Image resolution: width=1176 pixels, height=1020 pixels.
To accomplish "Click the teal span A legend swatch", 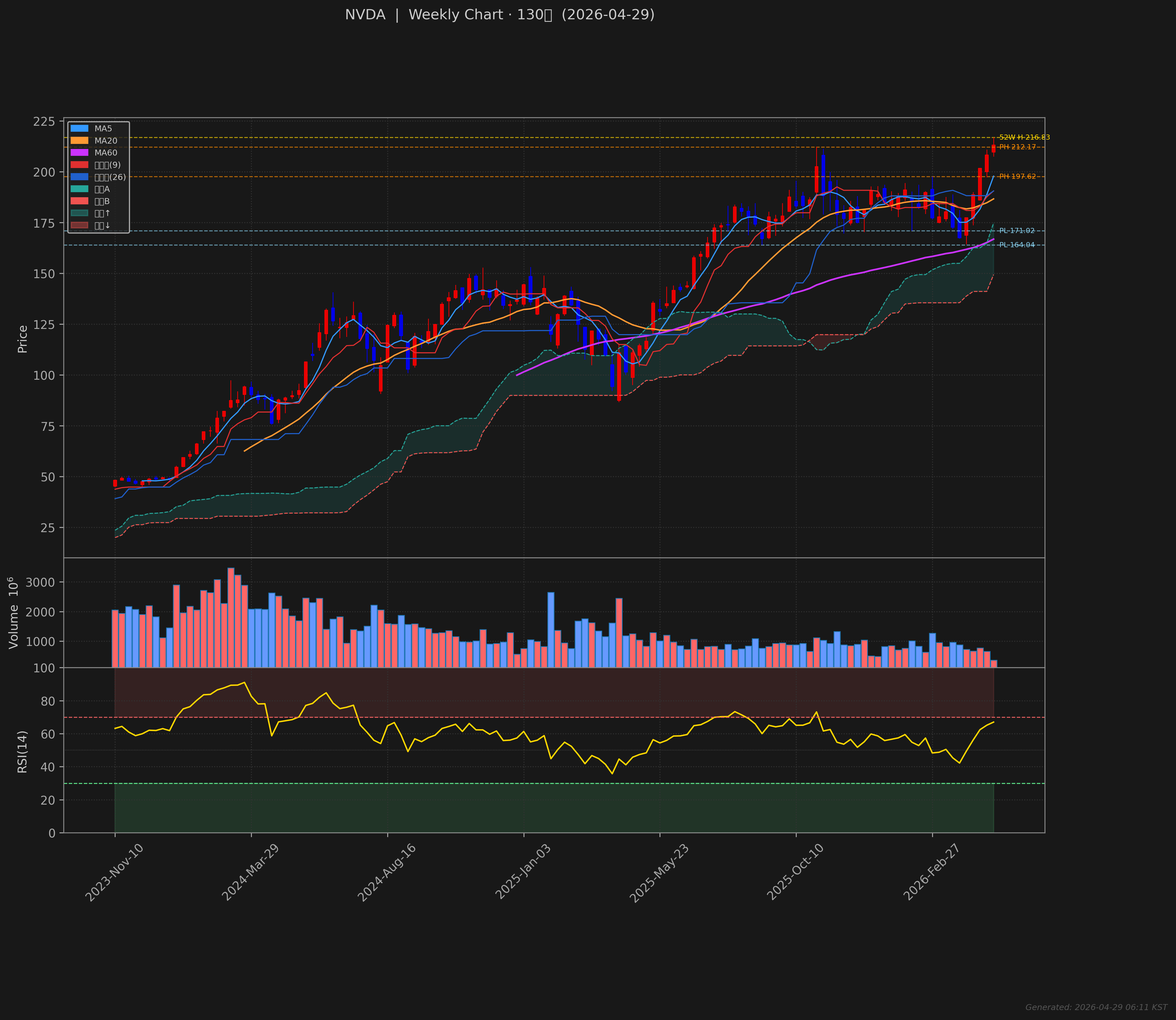I will point(79,189).
